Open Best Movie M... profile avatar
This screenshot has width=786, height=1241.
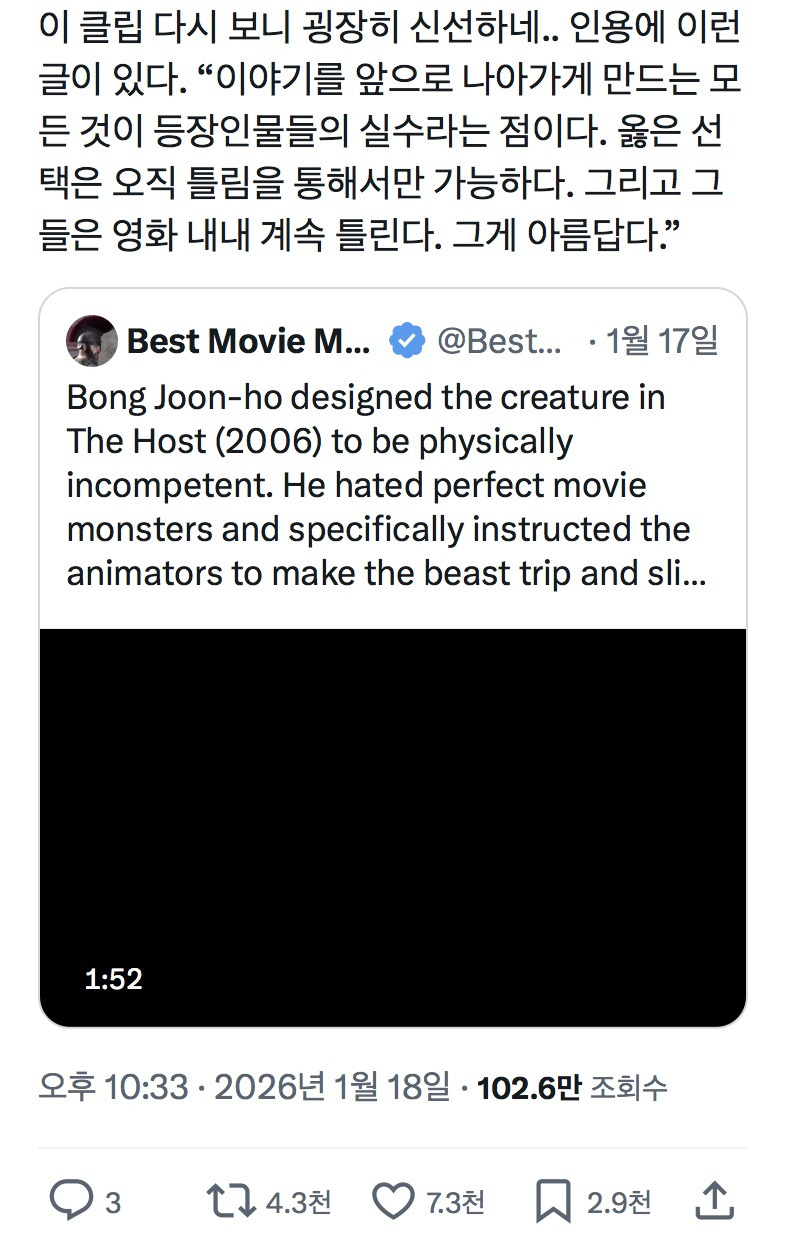(x=92, y=342)
